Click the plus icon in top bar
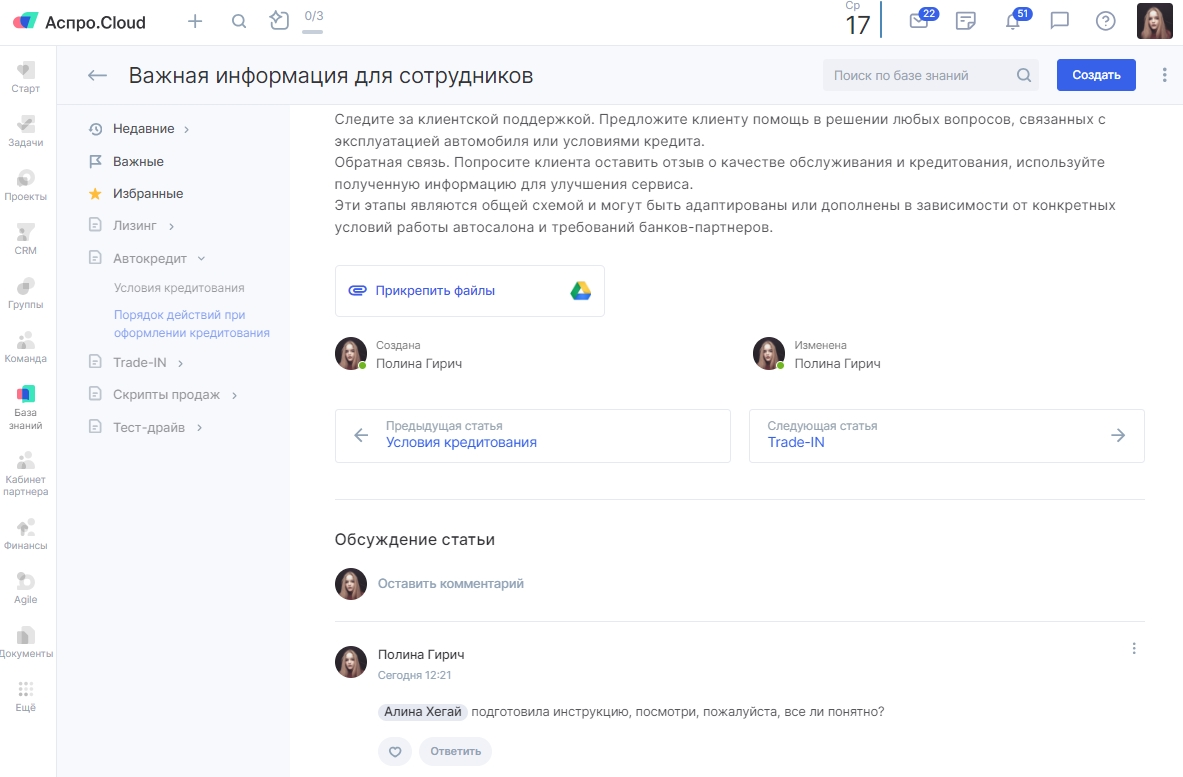1183x777 pixels. [195, 21]
